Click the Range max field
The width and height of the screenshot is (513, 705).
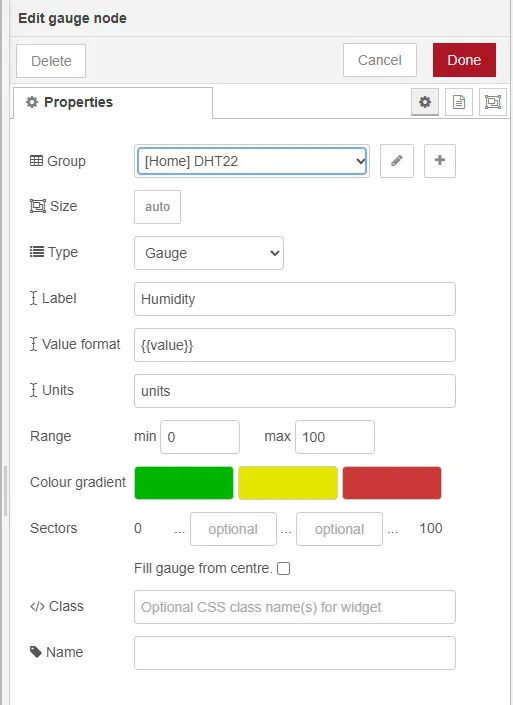(335, 437)
